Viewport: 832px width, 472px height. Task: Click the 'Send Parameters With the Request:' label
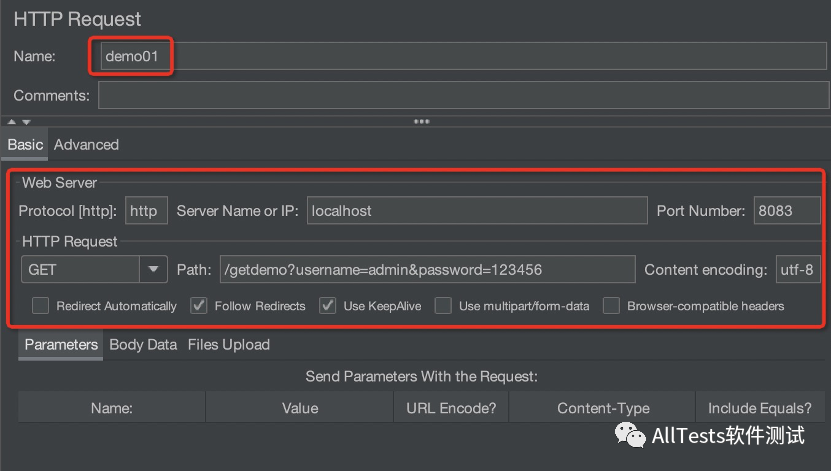pyautogui.click(x=421, y=377)
